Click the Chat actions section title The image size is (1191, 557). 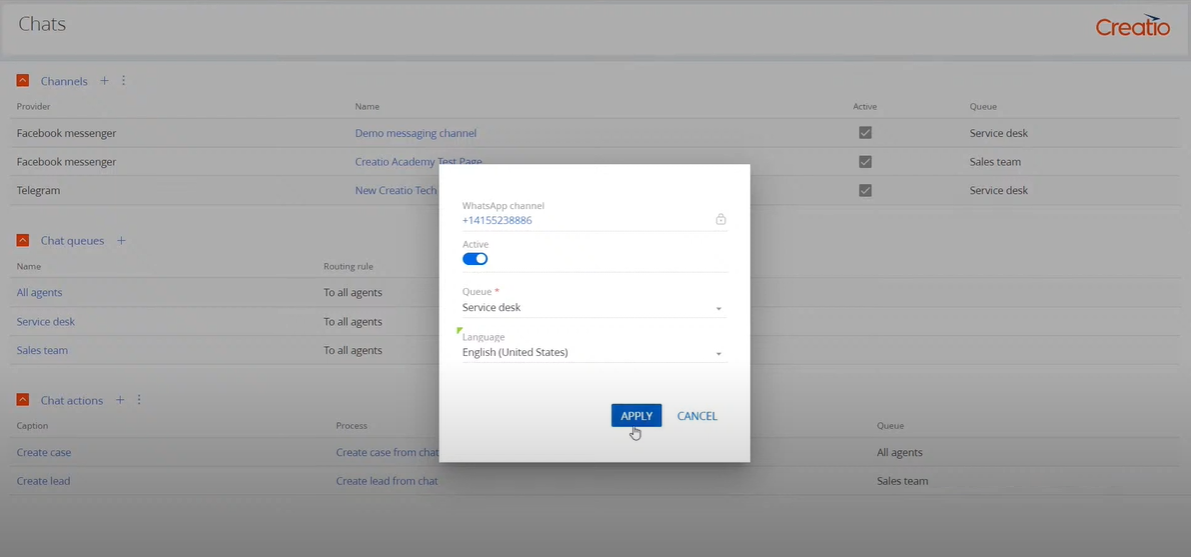coord(71,400)
